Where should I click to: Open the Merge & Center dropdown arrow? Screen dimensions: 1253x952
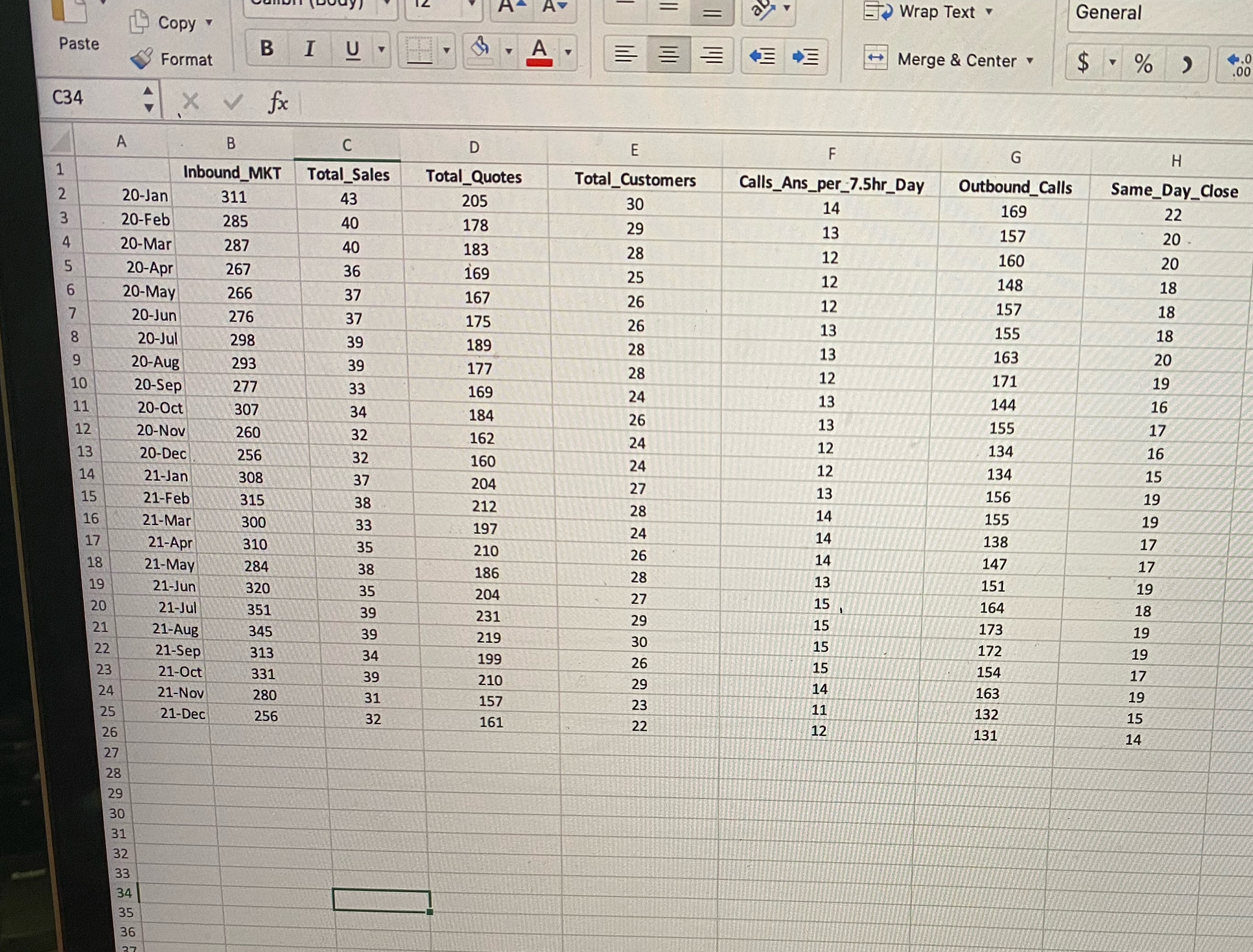(x=1030, y=61)
